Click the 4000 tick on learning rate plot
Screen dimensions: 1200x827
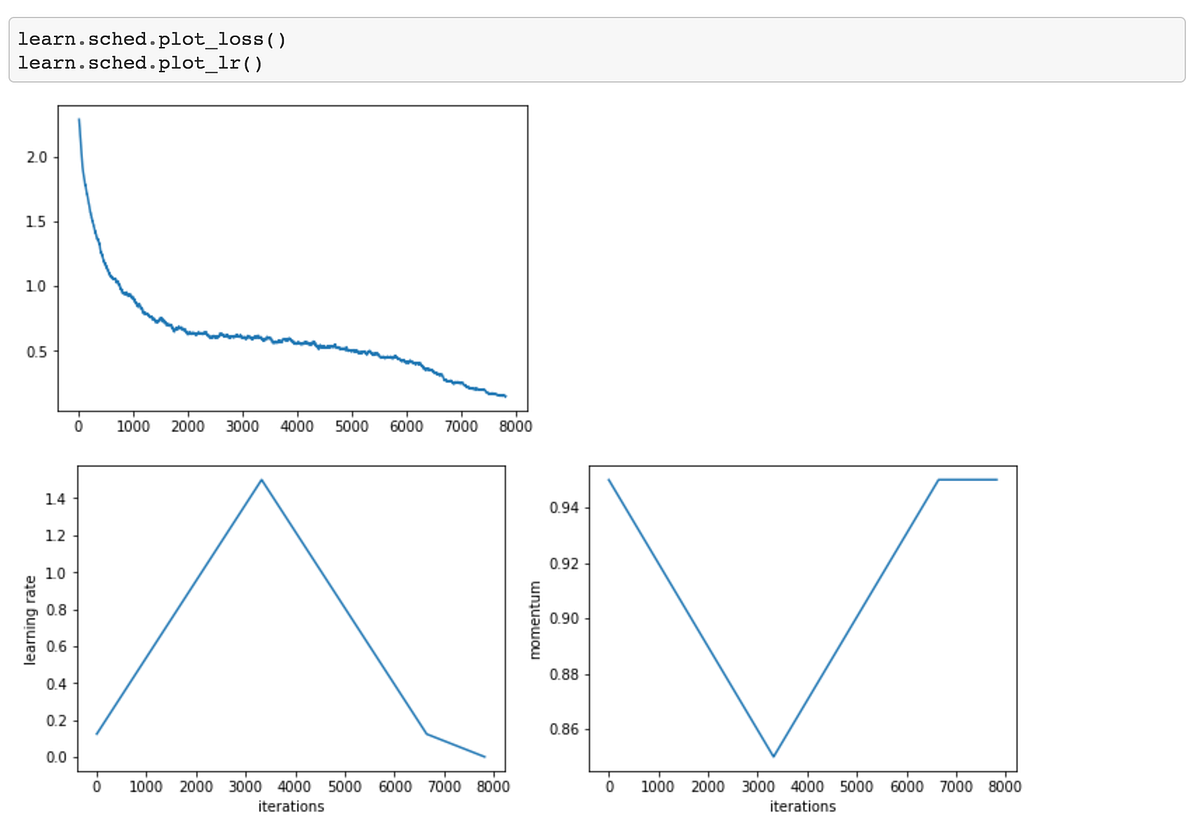pos(295,786)
